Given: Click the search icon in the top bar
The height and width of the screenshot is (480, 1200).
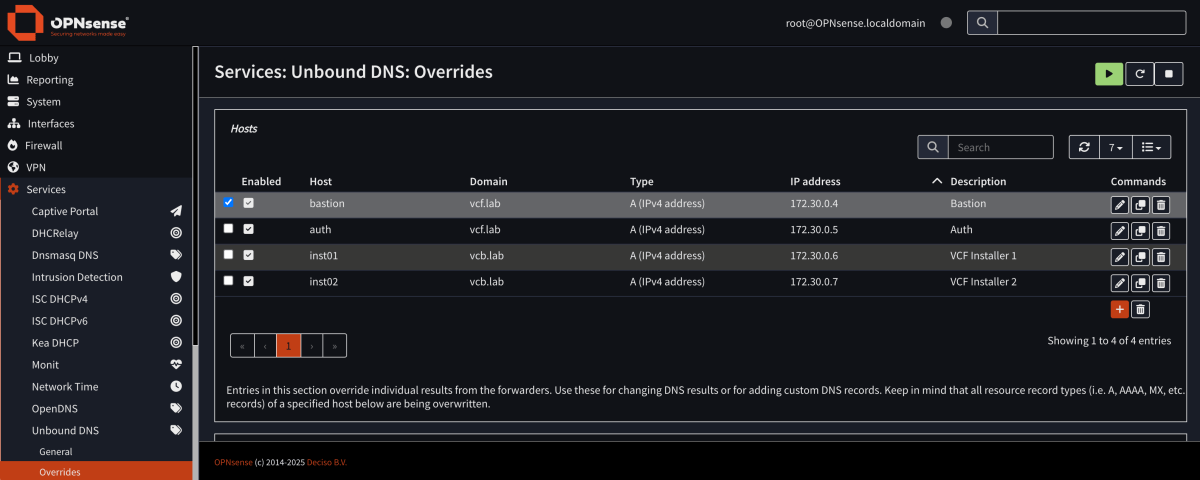Looking at the screenshot, I should coord(983,22).
